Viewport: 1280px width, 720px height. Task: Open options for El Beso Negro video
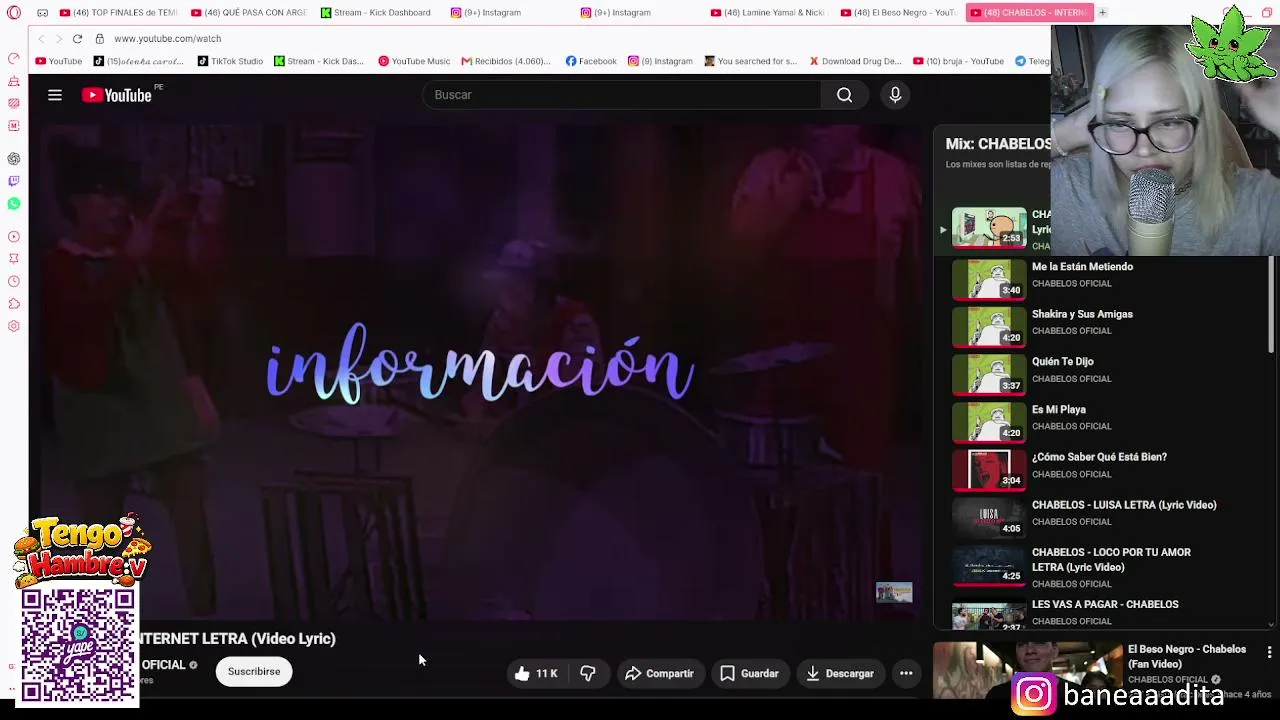pyautogui.click(x=1269, y=652)
